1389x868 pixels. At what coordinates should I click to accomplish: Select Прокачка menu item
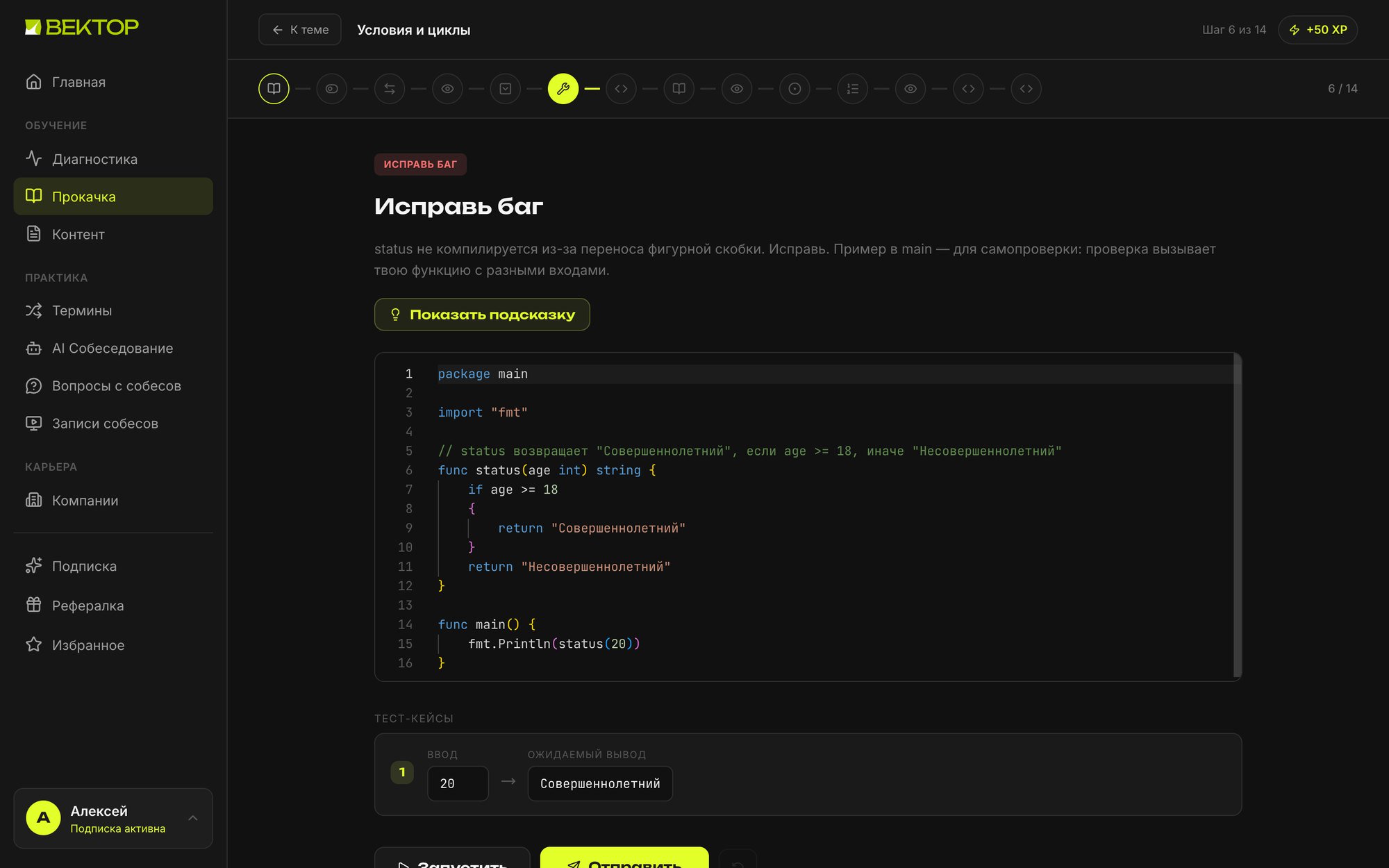click(113, 197)
